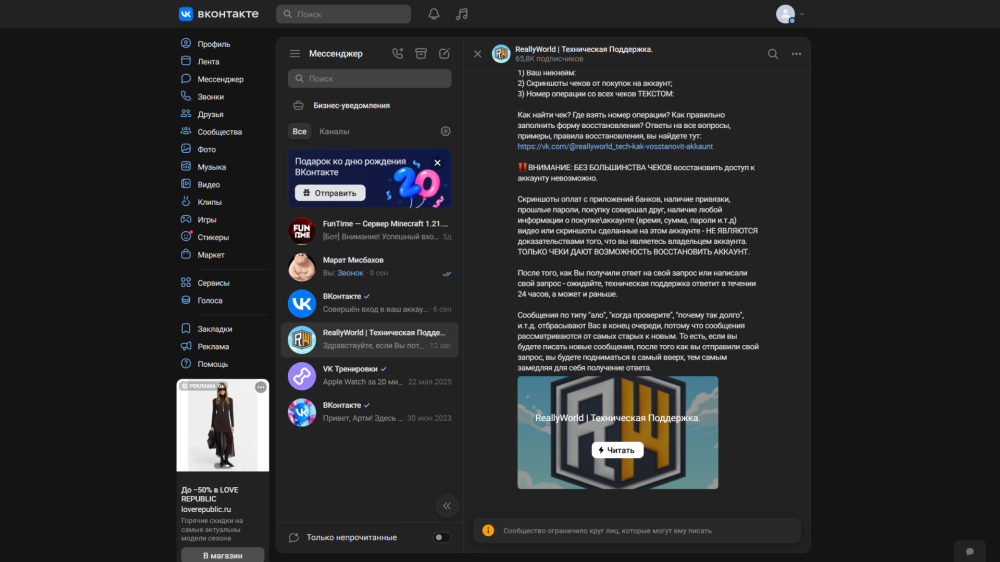1000x562 pixels.
Task: Close the open ReallyWorld conversation
Action: coord(478,54)
